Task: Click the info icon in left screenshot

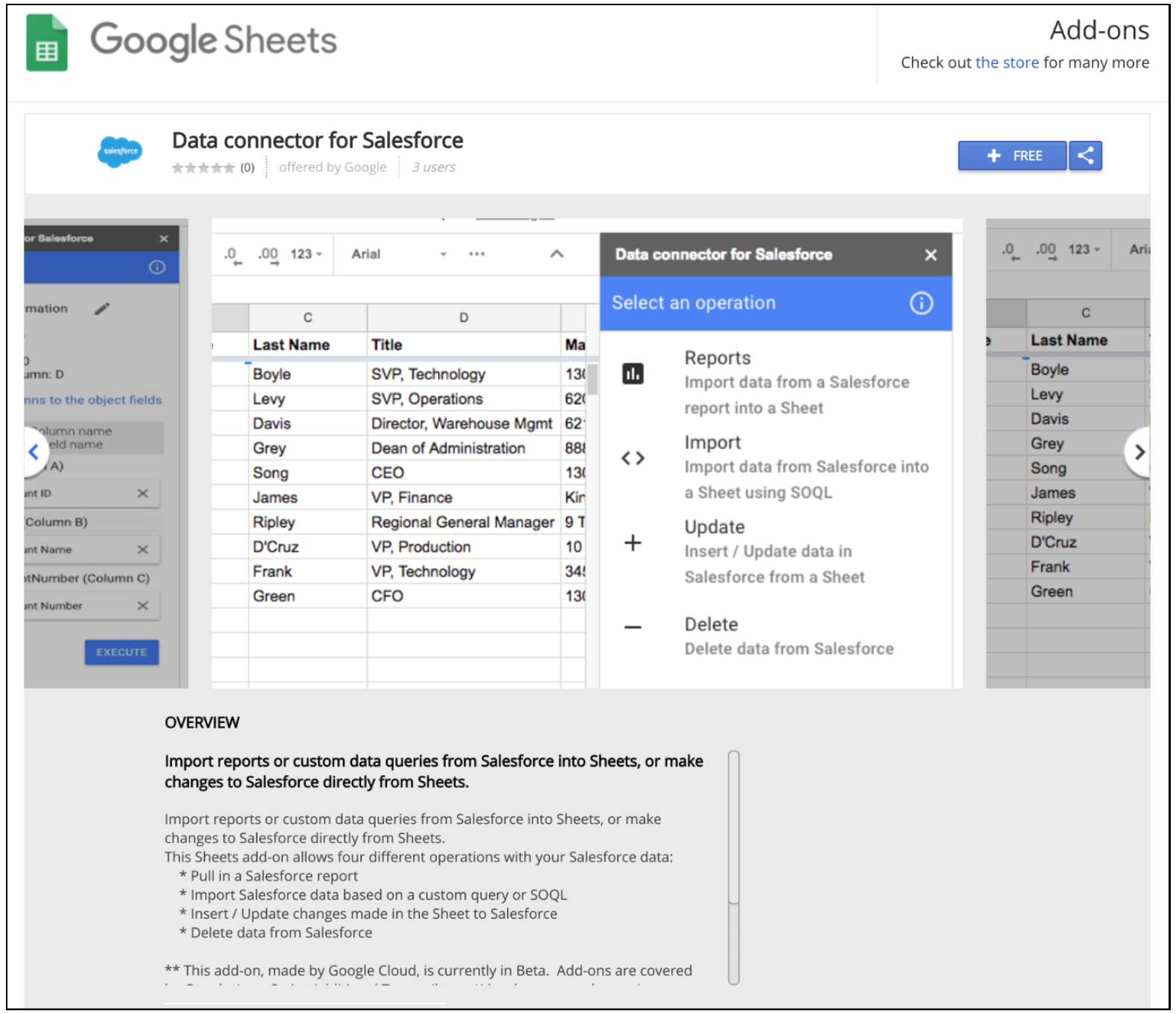Action: 157,267
